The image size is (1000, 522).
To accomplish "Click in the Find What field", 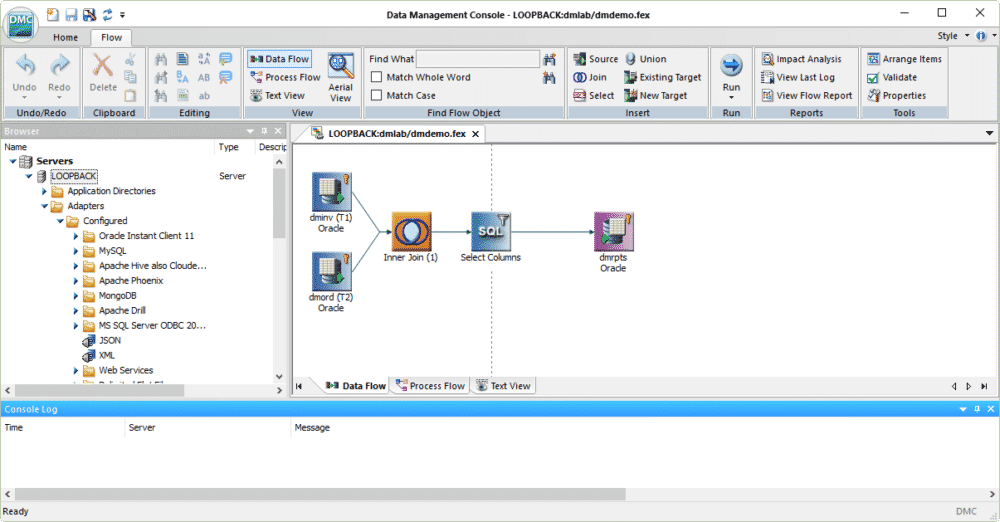I will [477, 59].
